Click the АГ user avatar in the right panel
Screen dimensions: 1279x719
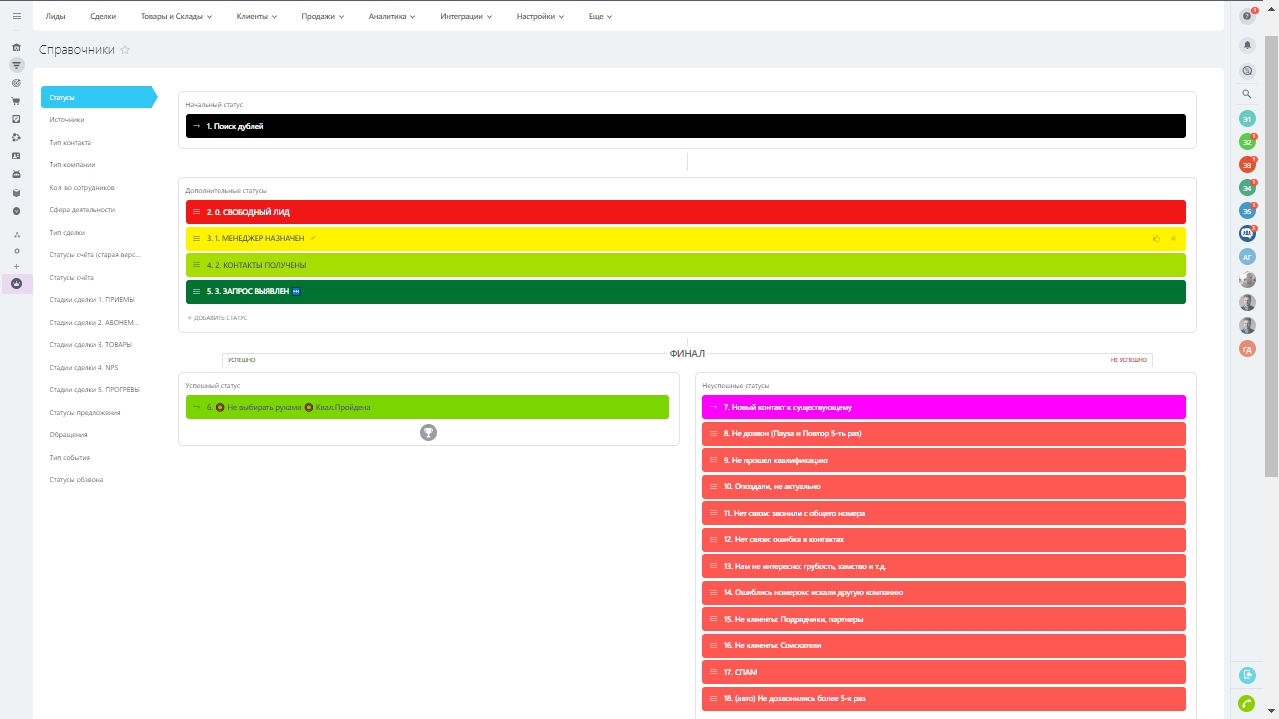coord(1247,256)
